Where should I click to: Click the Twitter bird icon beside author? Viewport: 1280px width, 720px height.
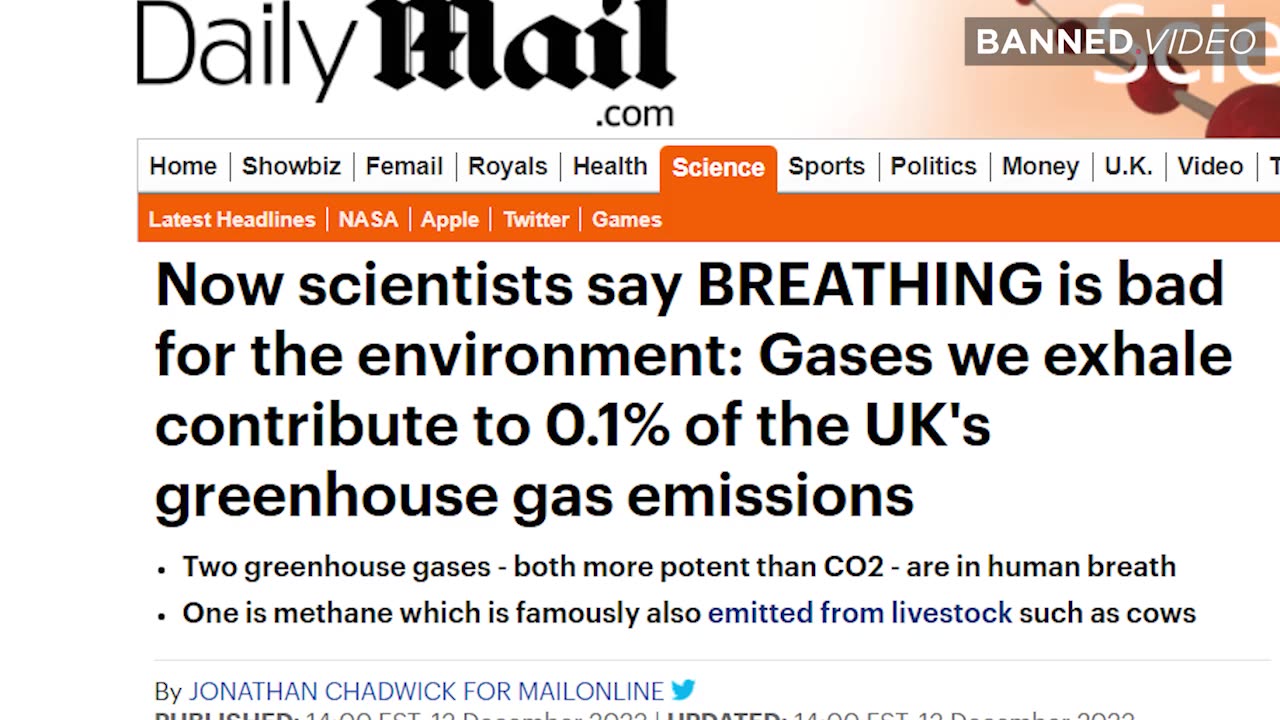(x=683, y=690)
